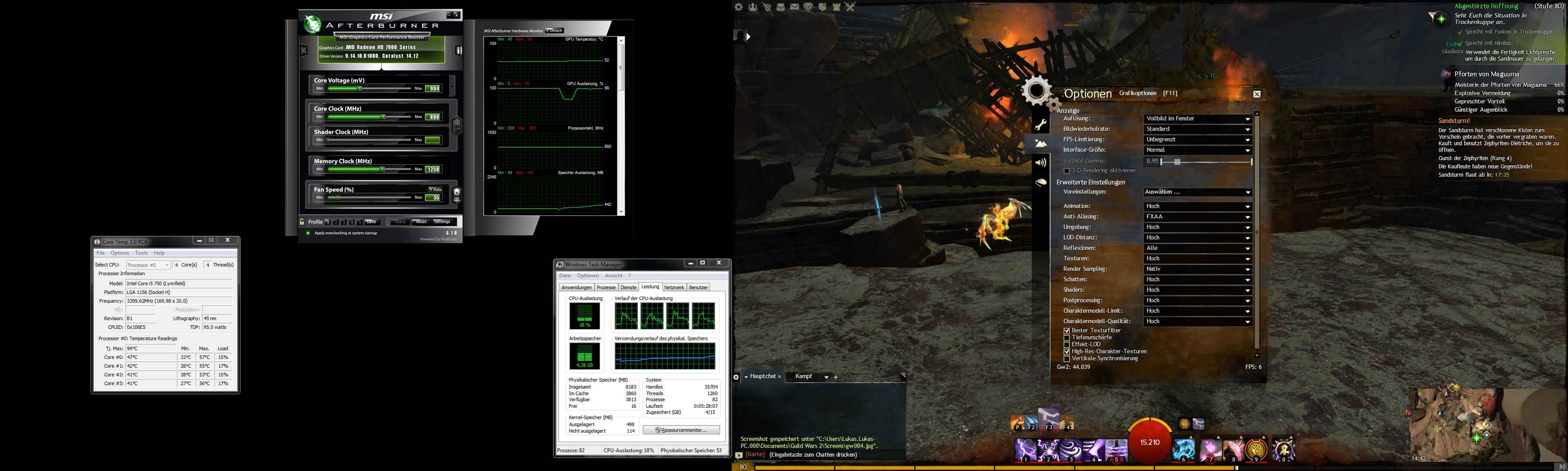Activate weapon skill 3 on the skill bar
1568x471 pixels.
tap(1071, 450)
